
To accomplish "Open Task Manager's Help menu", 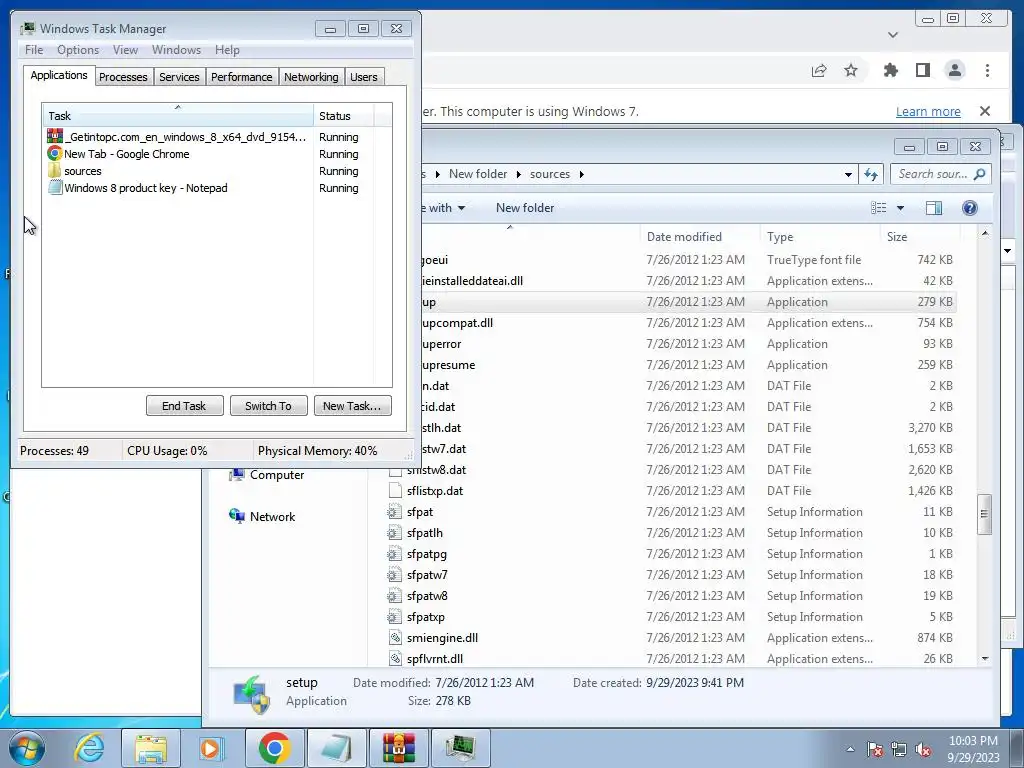I will coord(227,50).
